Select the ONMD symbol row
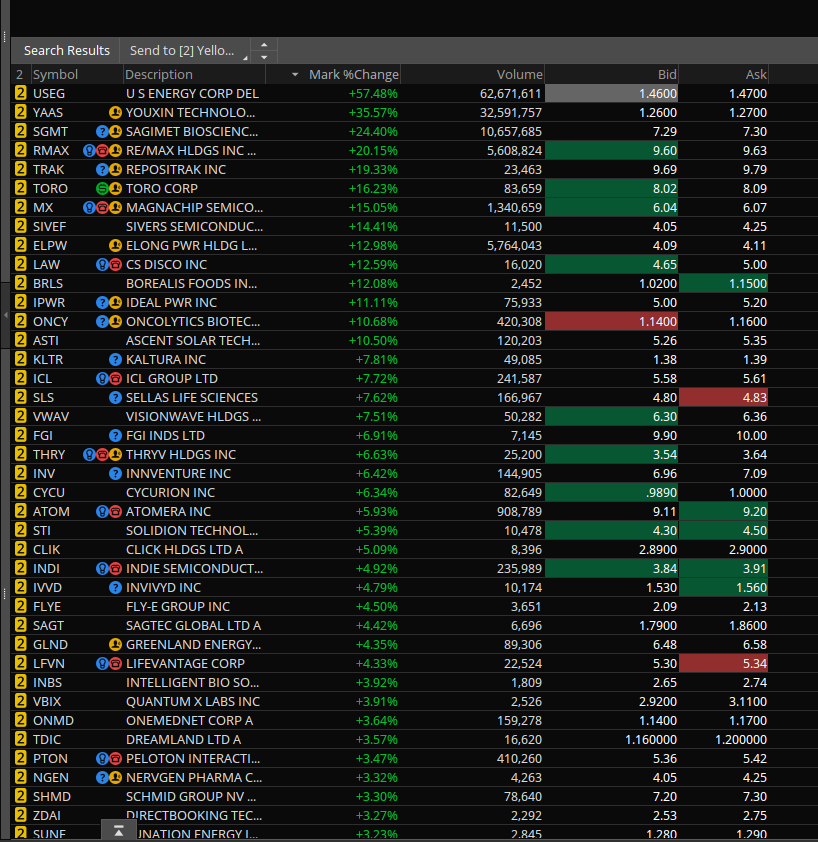Screen dimensions: 818x842 click(x=53, y=721)
